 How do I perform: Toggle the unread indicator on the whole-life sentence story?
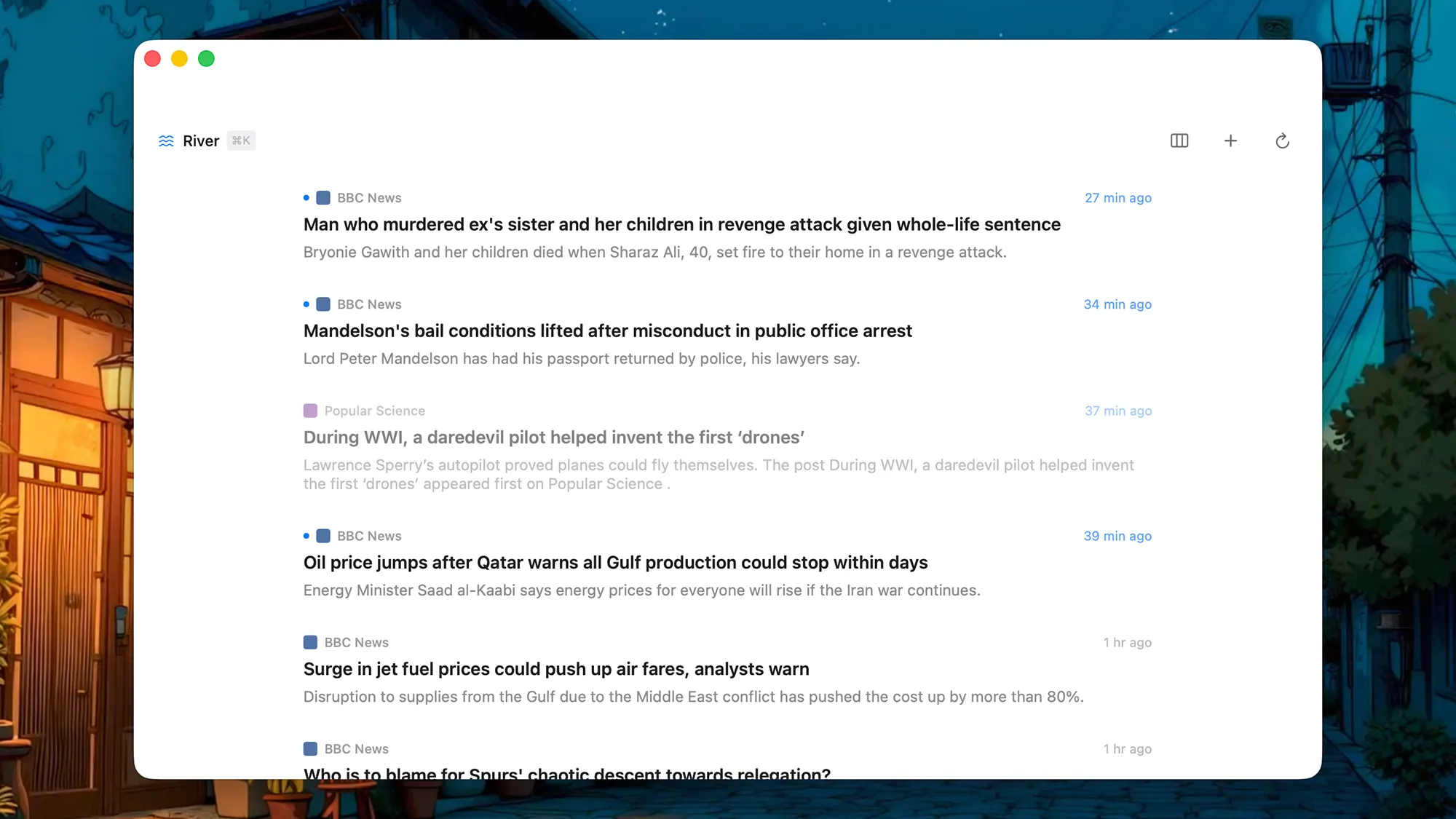pos(306,197)
